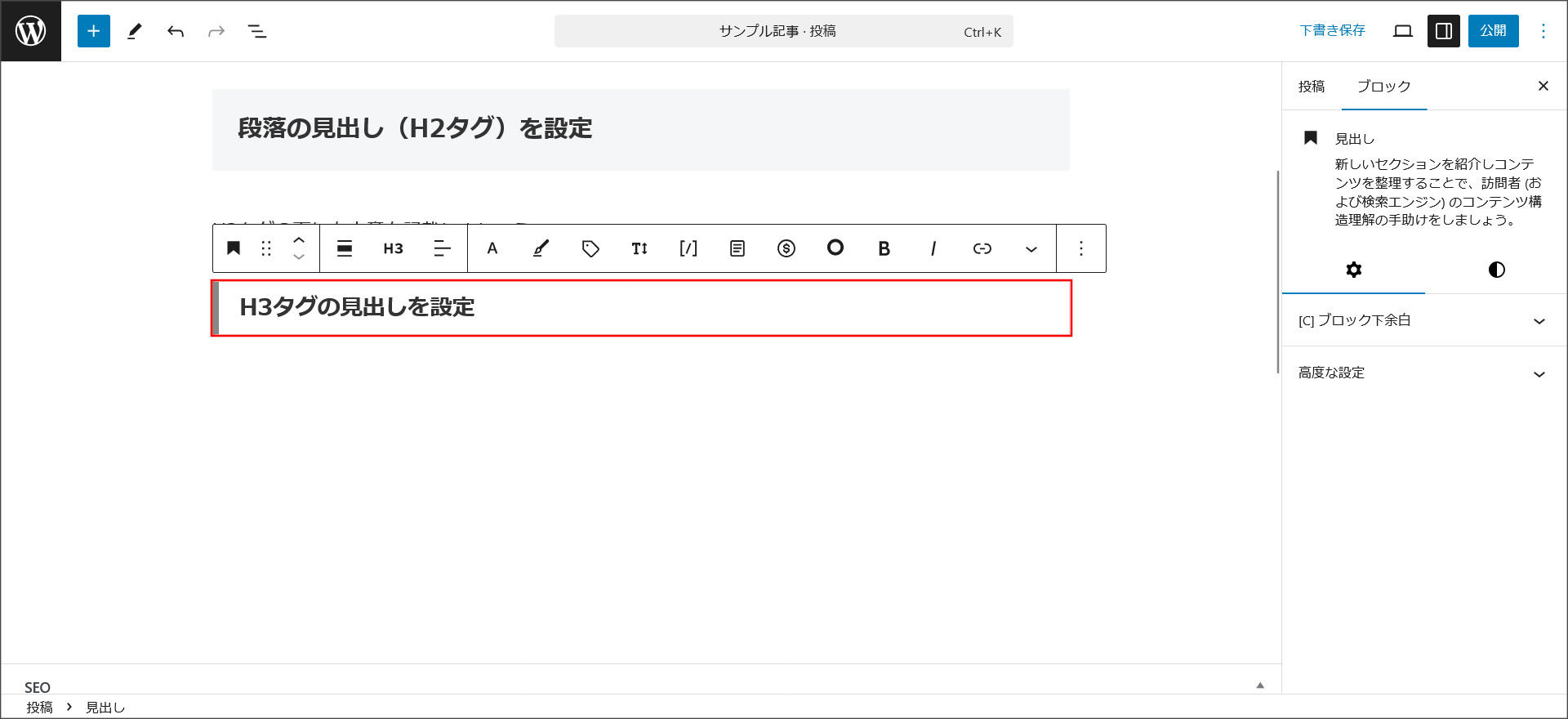Image resolution: width=1568 pixels, height=719 pixels.
Task: Click the heading block bookmark icon
Action: pos(234,248)
